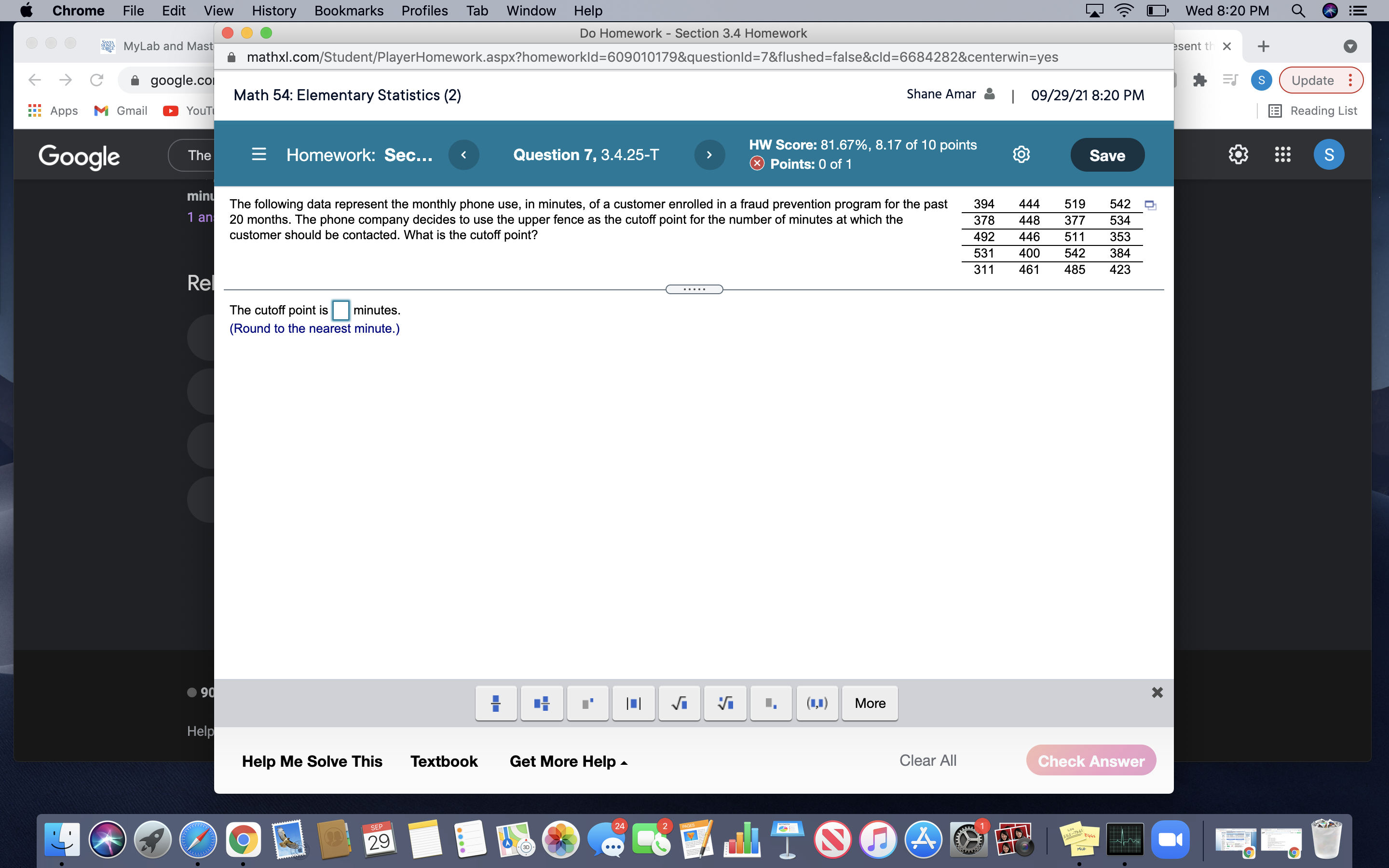Image resolution: width=1389 pixels, height=868 pixels.
Task: Open the homework settings gear
Action: (x=1021, y=154)
